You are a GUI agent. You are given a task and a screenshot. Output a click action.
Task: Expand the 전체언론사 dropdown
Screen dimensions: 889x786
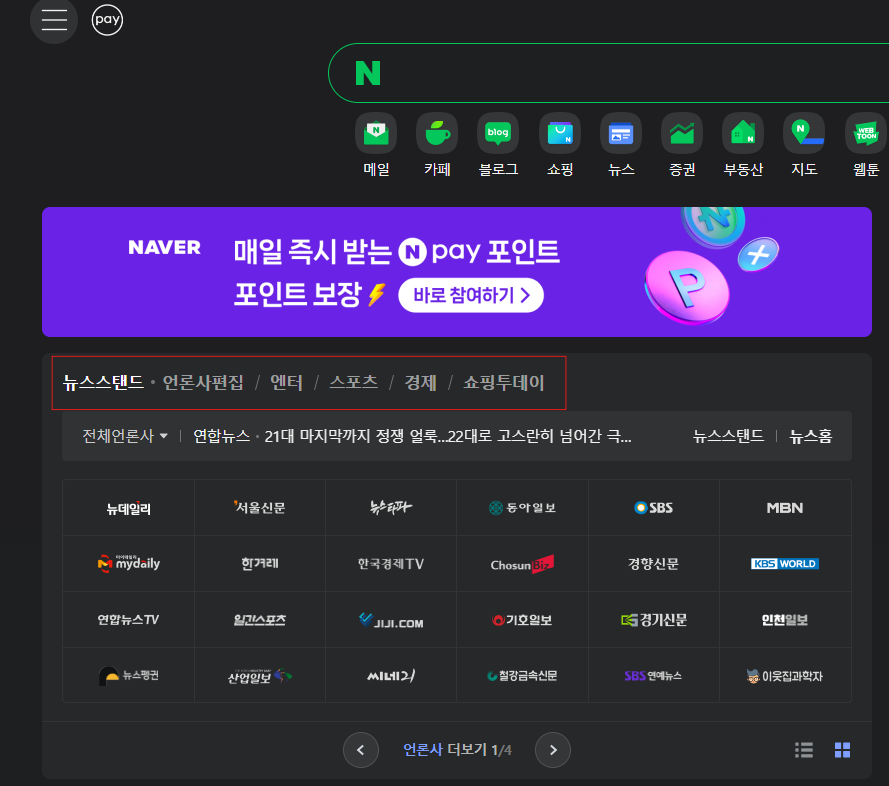[x=125, y=436]
